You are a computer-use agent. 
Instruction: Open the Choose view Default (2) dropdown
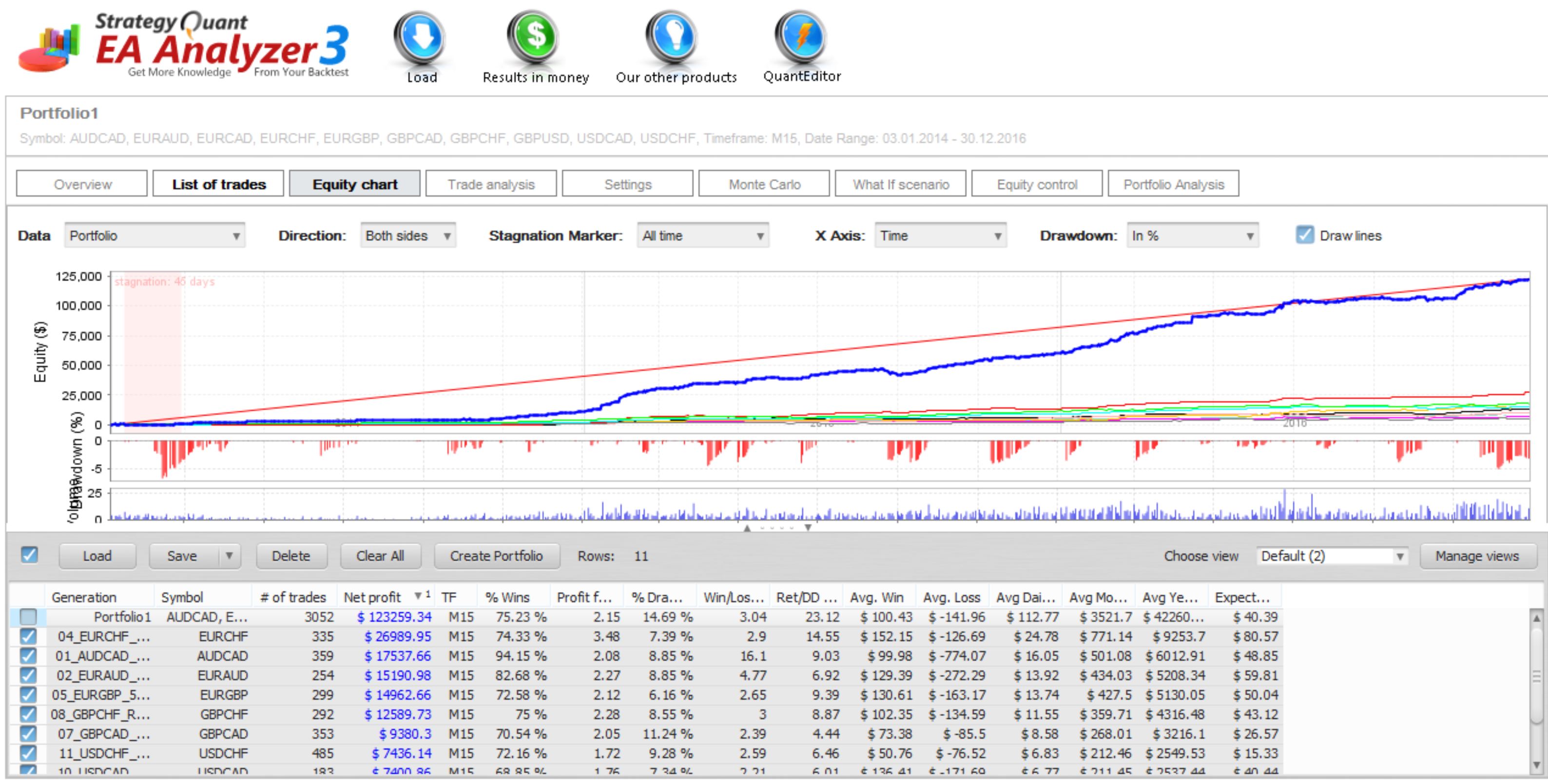pos(1332,555)
